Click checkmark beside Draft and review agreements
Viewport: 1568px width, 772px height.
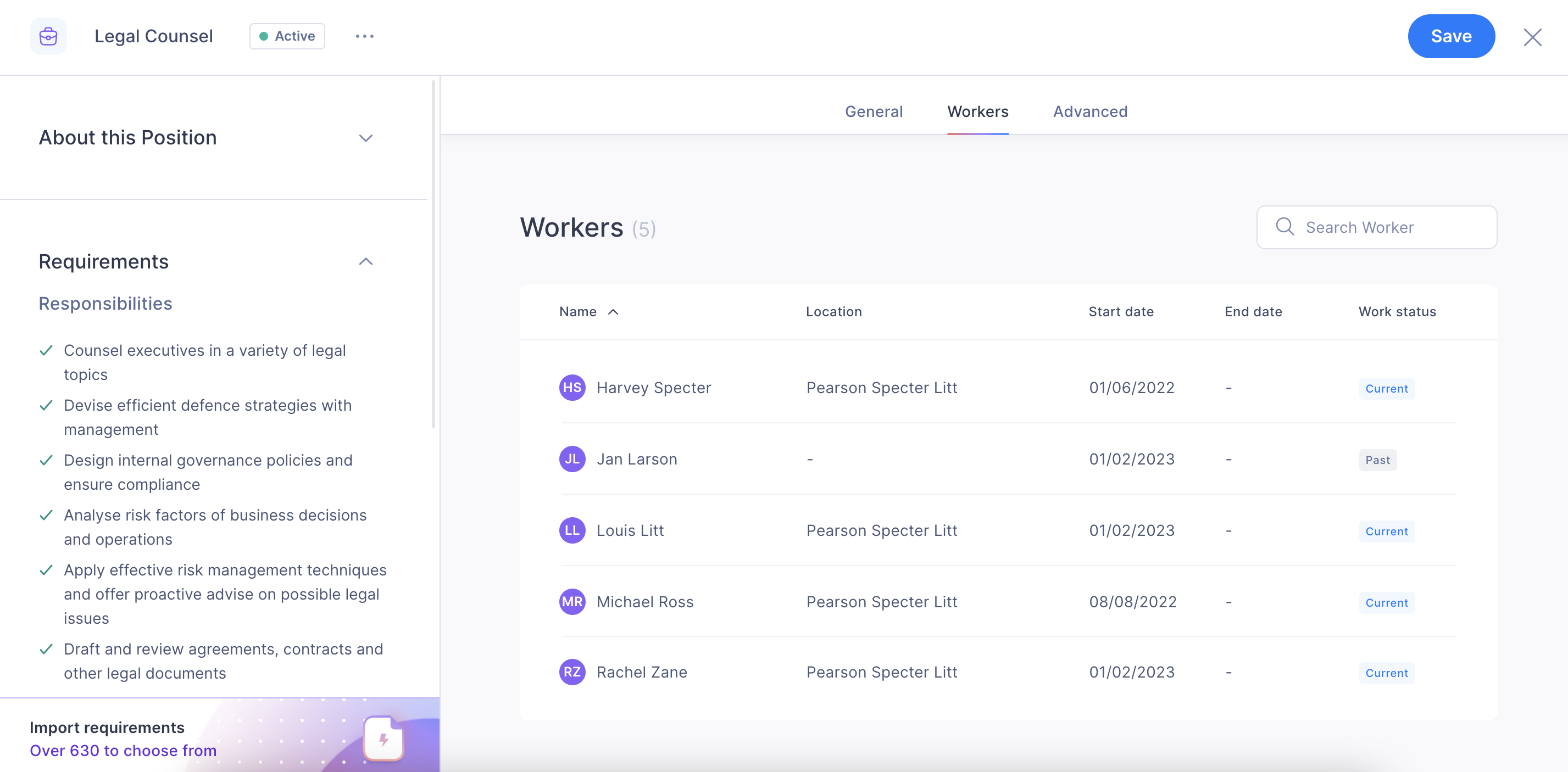pyautogui.click(x=46, y=649)
